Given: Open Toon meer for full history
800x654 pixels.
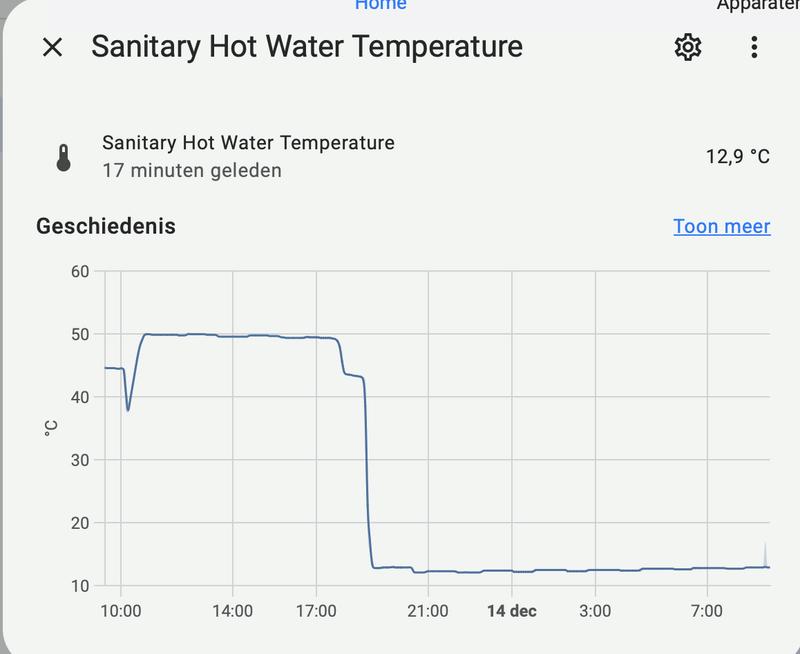Looking at the screenshot, I should coord(722,226).
